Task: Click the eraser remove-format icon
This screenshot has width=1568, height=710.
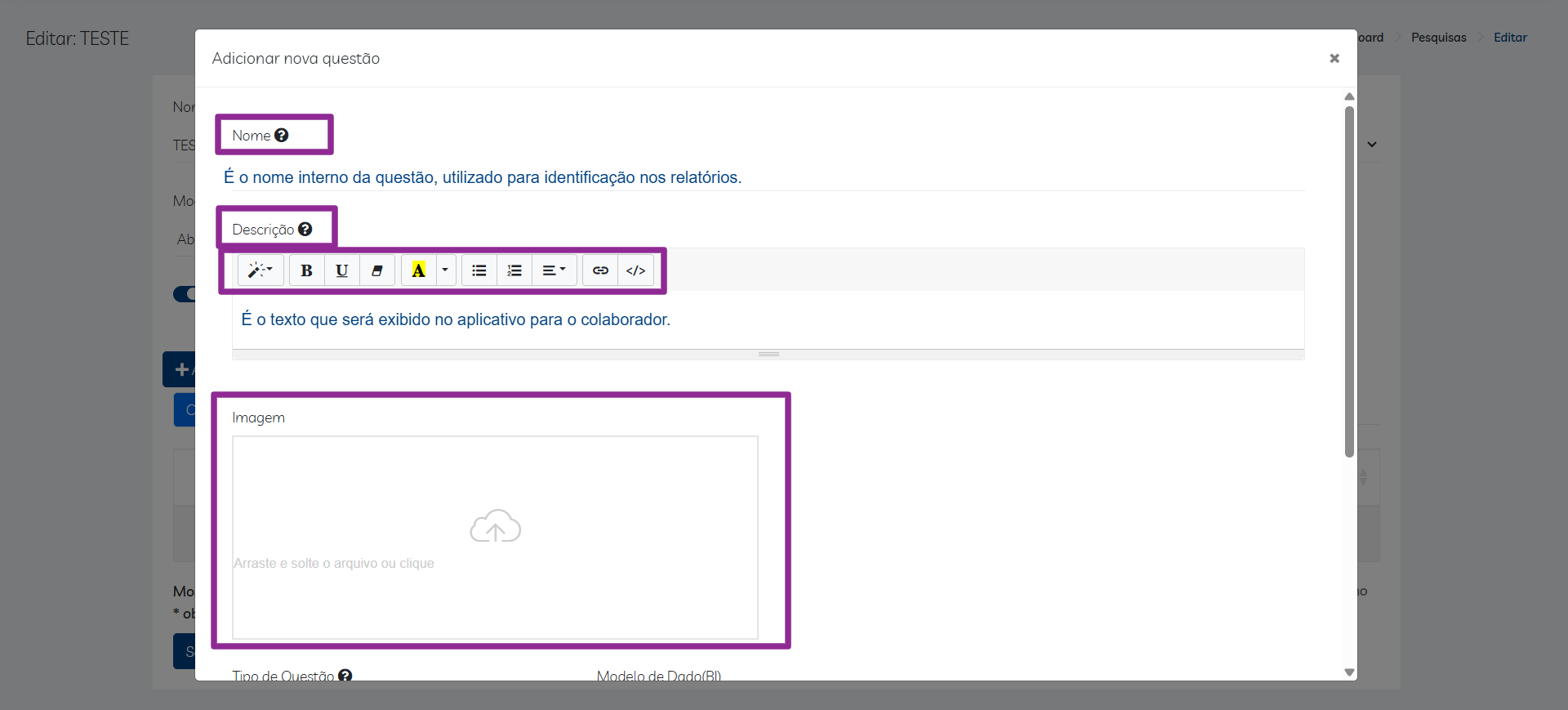Action: pos(377,270)
